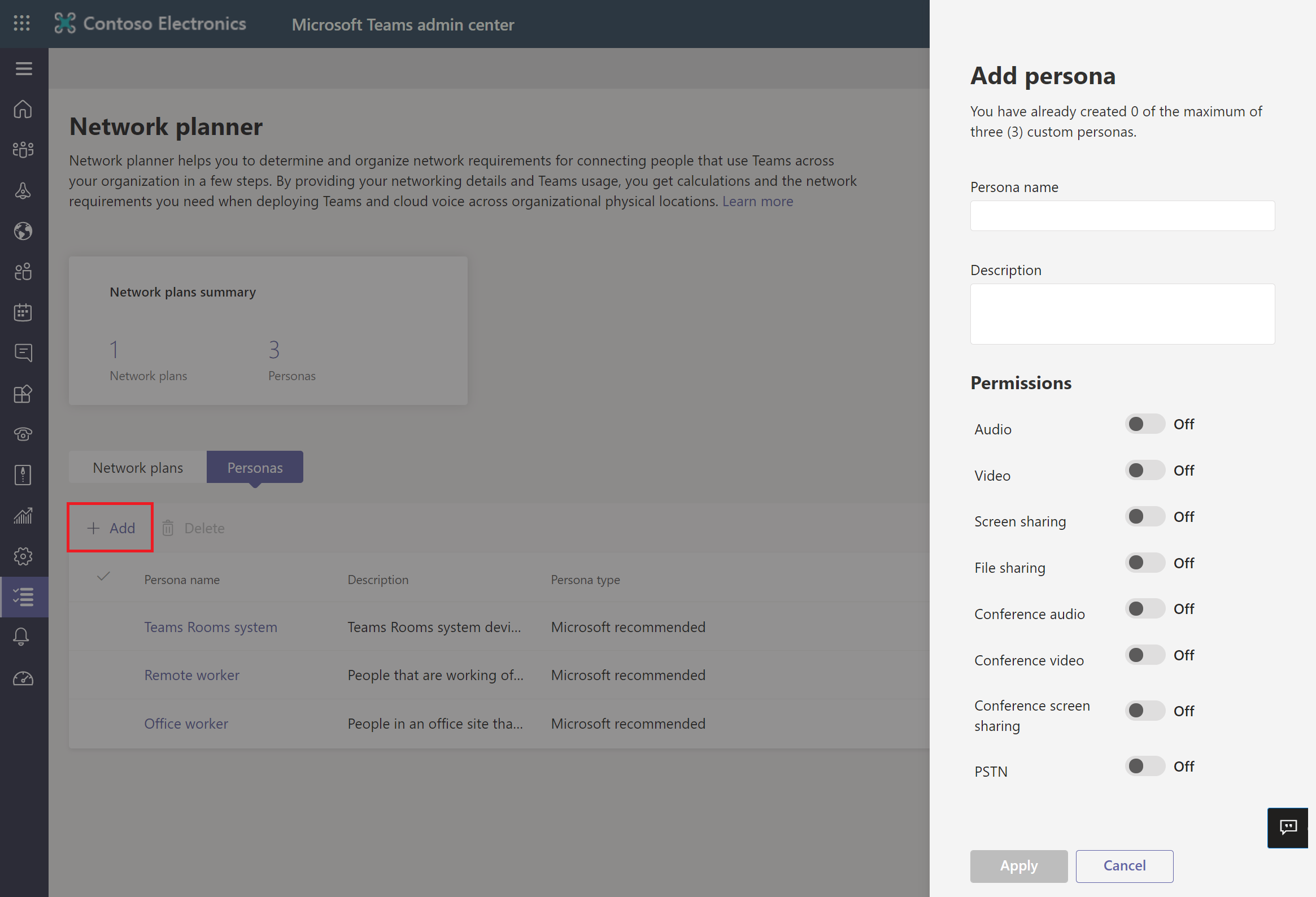1316x897 pixels.
Task: Click the notifications bell icon
Action: [21, 637]
